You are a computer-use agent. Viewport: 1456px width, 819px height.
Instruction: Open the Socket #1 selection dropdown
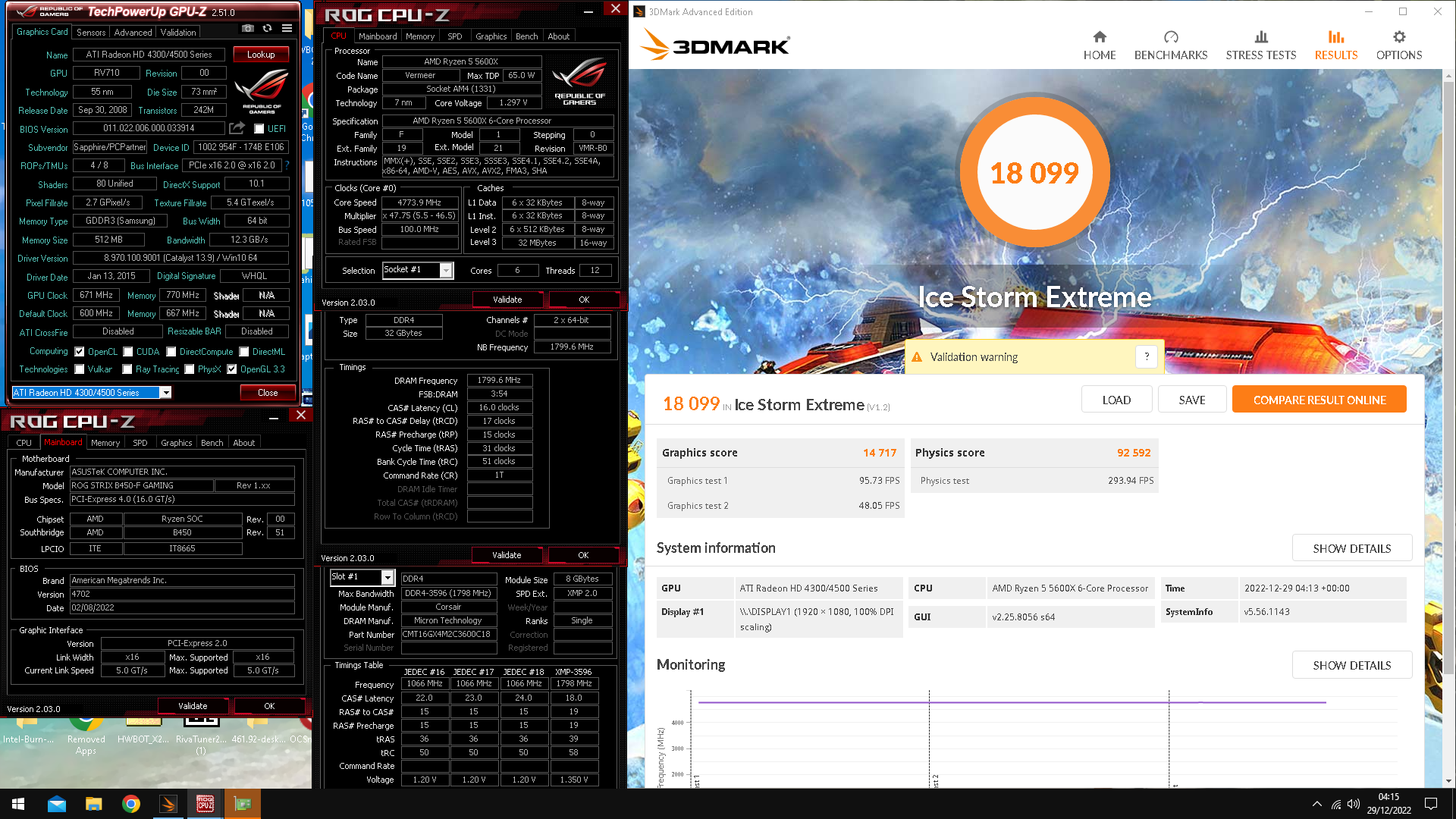[x=446, y=271]
